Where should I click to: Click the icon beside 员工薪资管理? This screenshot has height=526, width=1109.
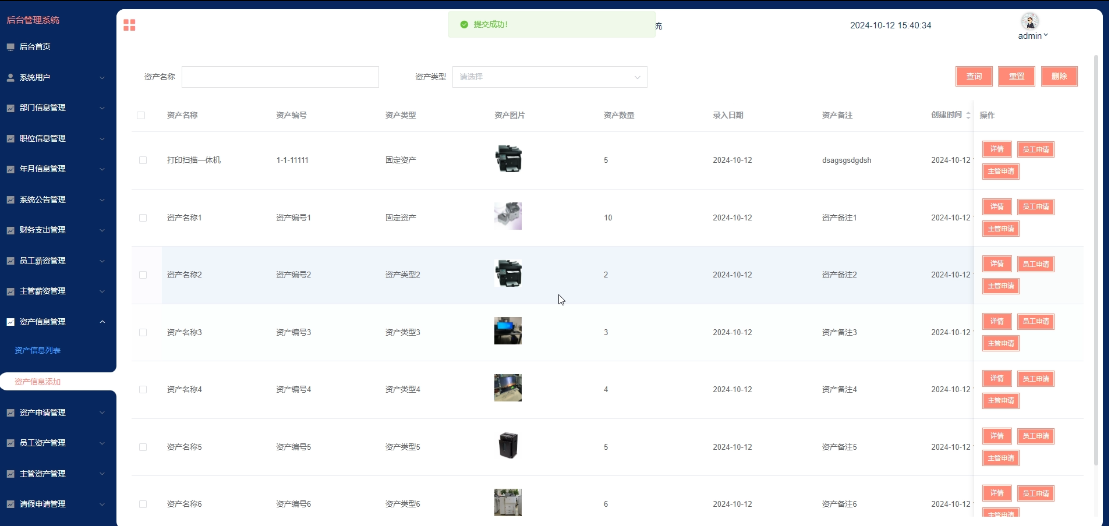click(x=11, y=261)
